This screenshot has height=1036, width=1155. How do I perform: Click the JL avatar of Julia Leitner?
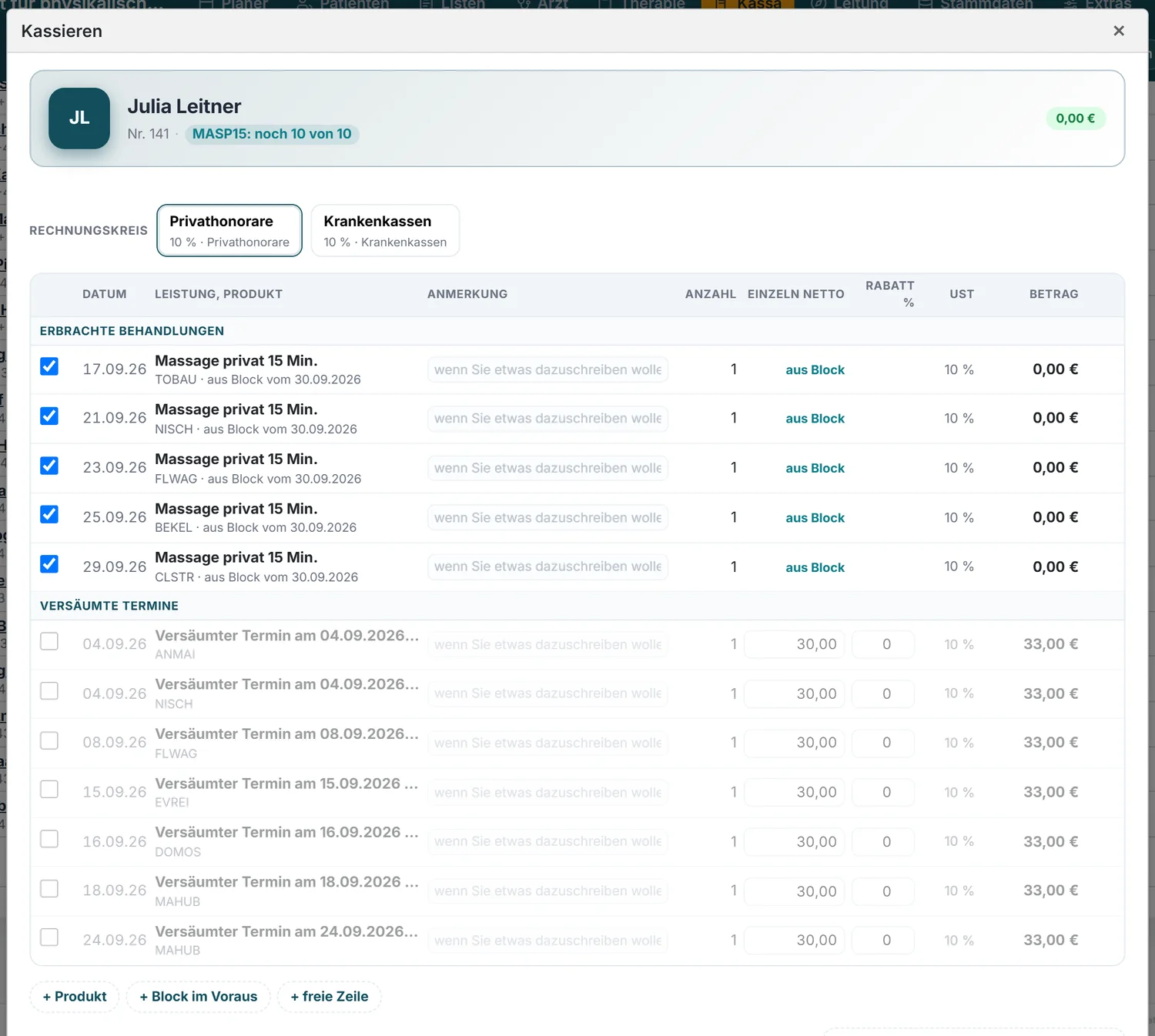click(79, 119)
